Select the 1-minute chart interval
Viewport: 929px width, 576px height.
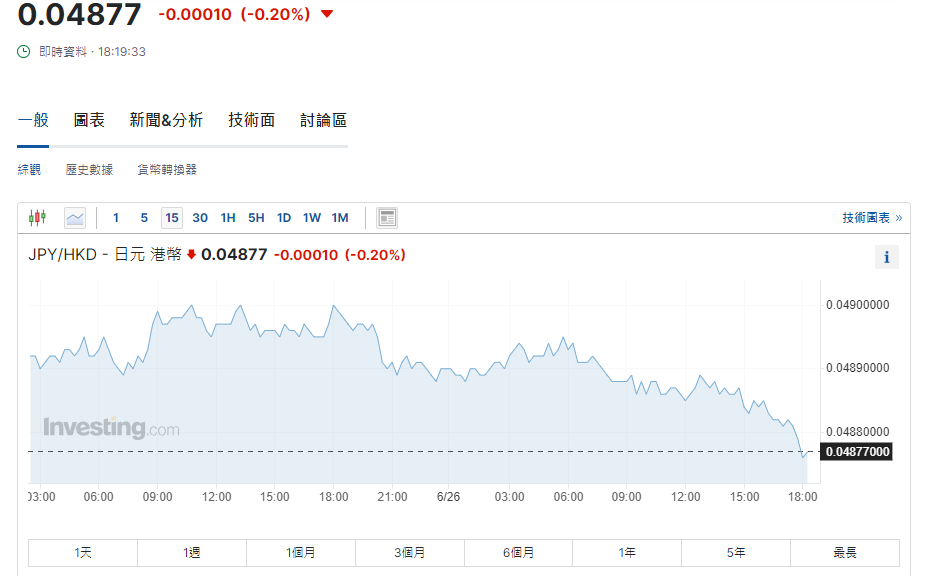click(x=116, y=217)
